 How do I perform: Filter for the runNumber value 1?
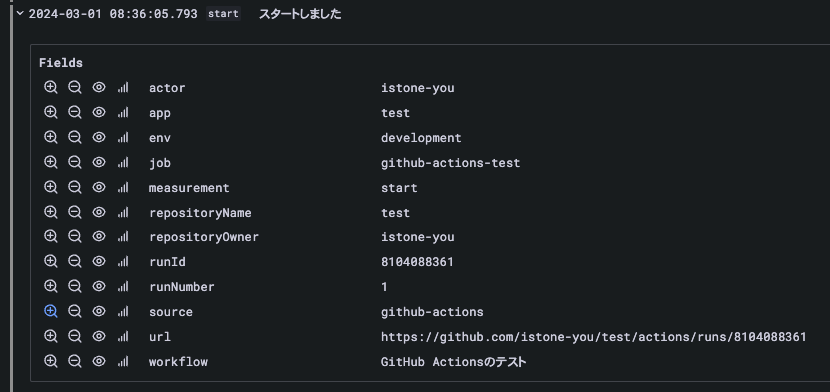coord(50,287)
